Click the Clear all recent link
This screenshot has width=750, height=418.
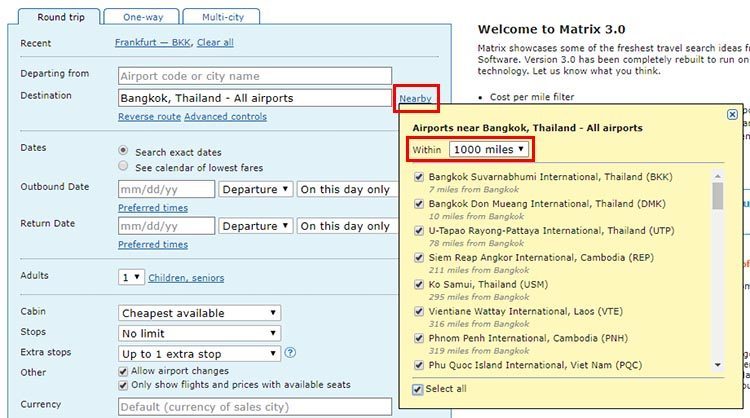tap(215, 42)
